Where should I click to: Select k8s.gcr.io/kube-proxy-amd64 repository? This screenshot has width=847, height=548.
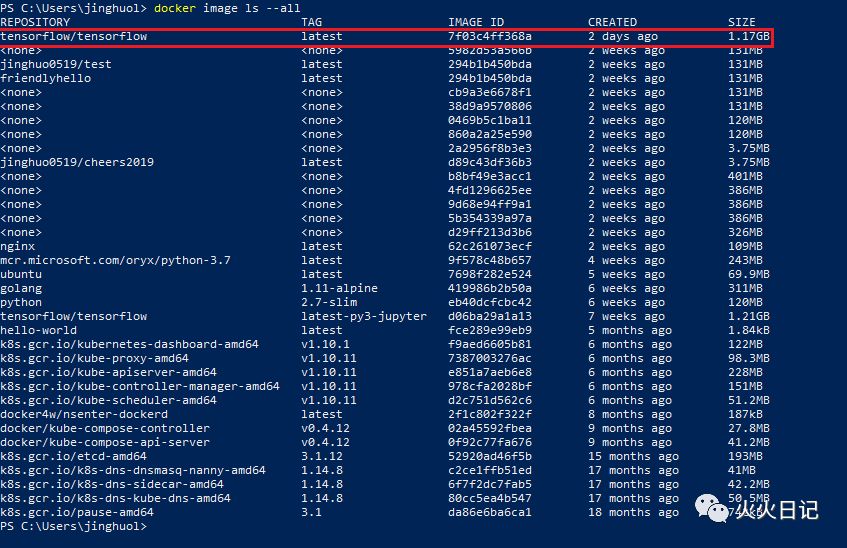point(95,358)
